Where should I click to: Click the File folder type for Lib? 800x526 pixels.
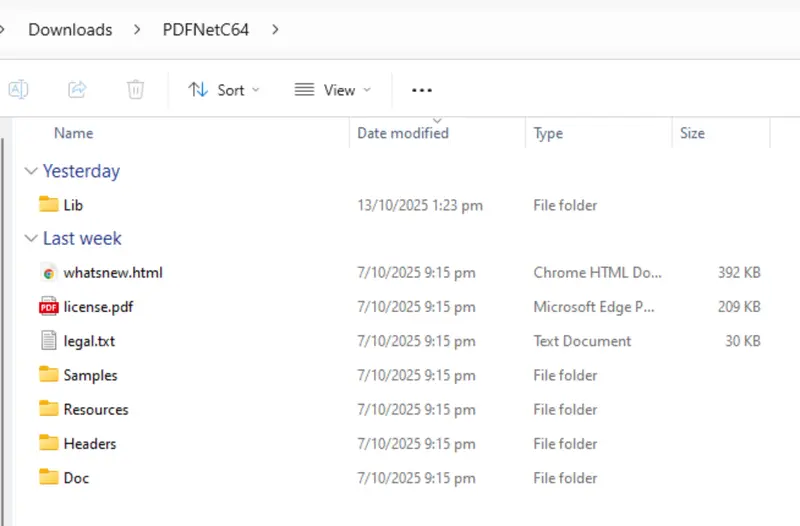click(x=565, y=205)
